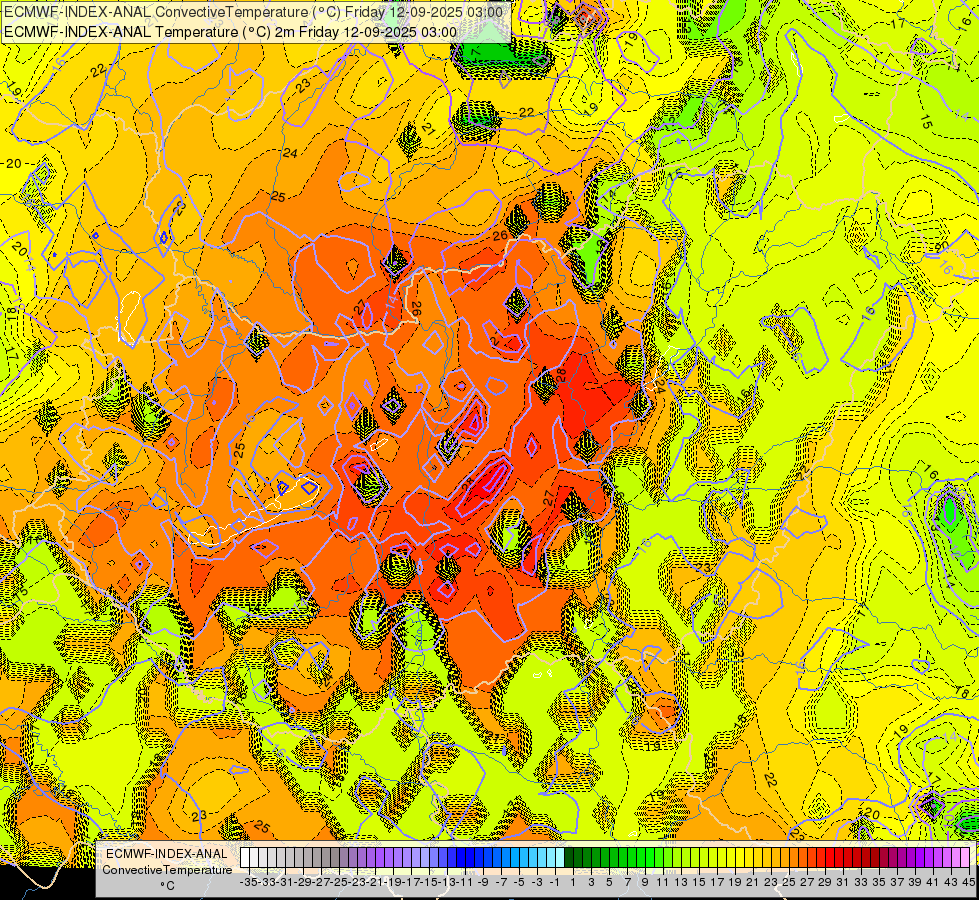This screenshot has height=900, width=979.
Task: Click 'Friday 12-09-2025 03:00' in the first title line
Action: 423,12
